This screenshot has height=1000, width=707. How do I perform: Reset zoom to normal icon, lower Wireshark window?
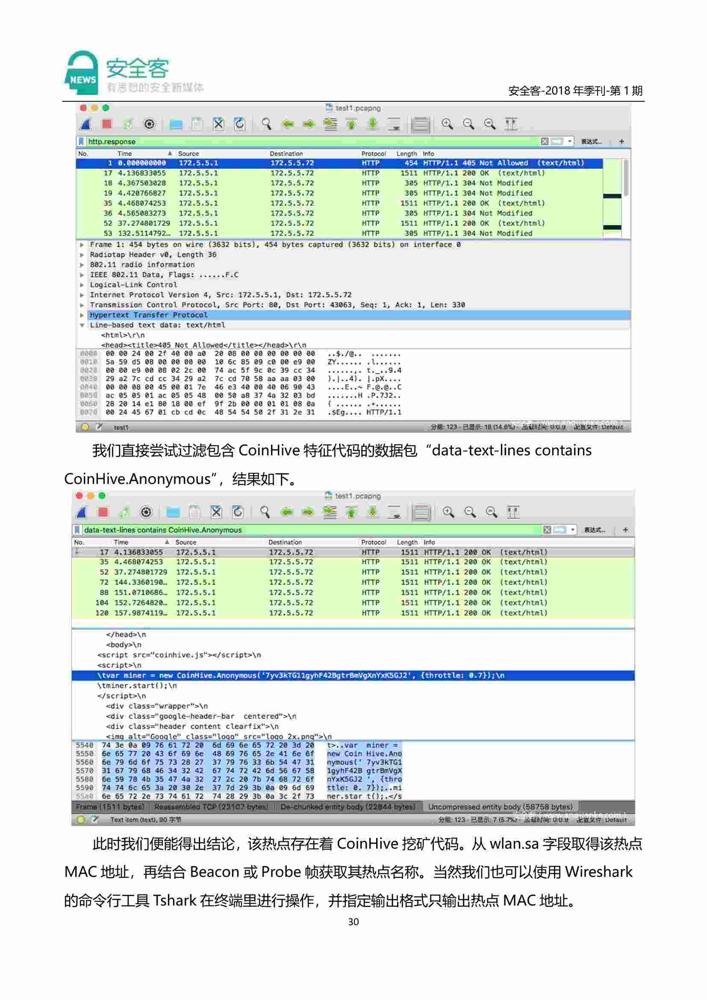tap(491, 511)
